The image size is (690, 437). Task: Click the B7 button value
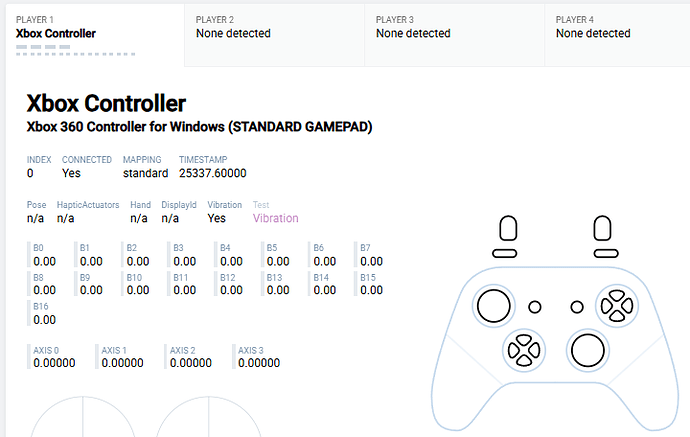point(371,261)
